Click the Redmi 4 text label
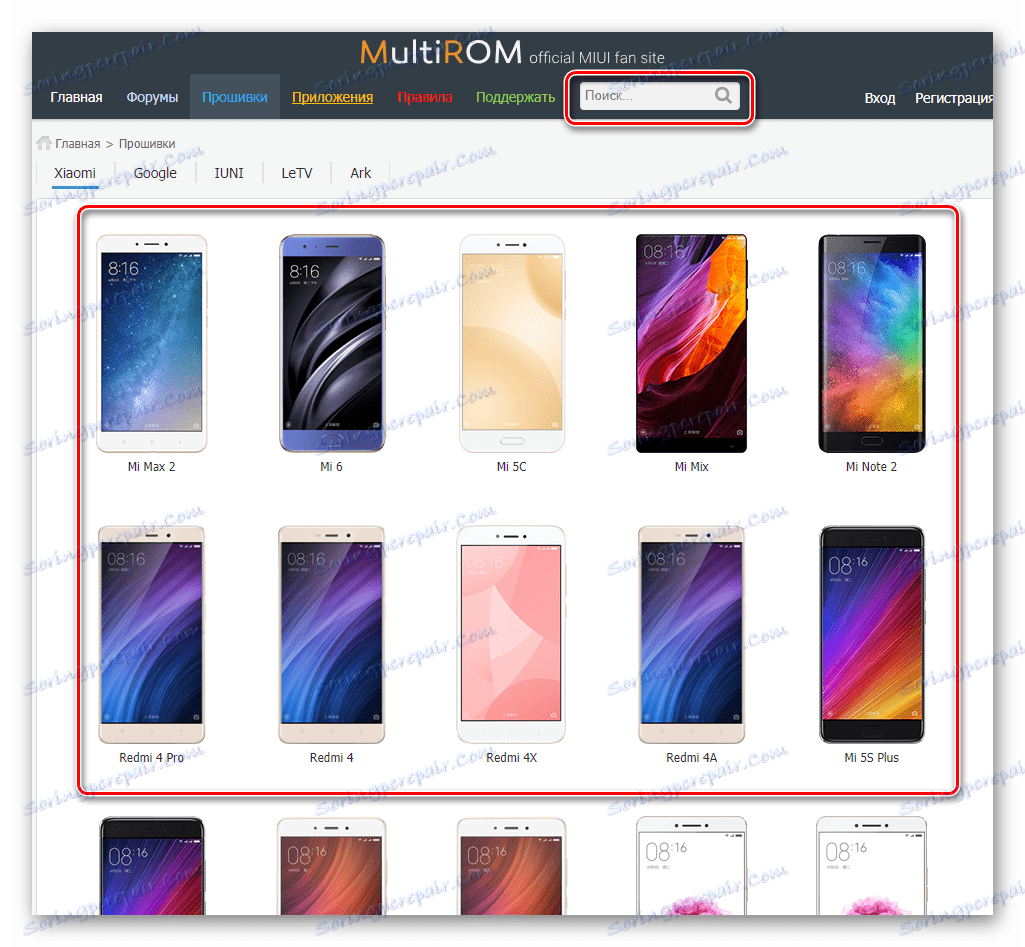Image resolution: width=1025 pixels, height=947 pixels. tap(331, 757)
